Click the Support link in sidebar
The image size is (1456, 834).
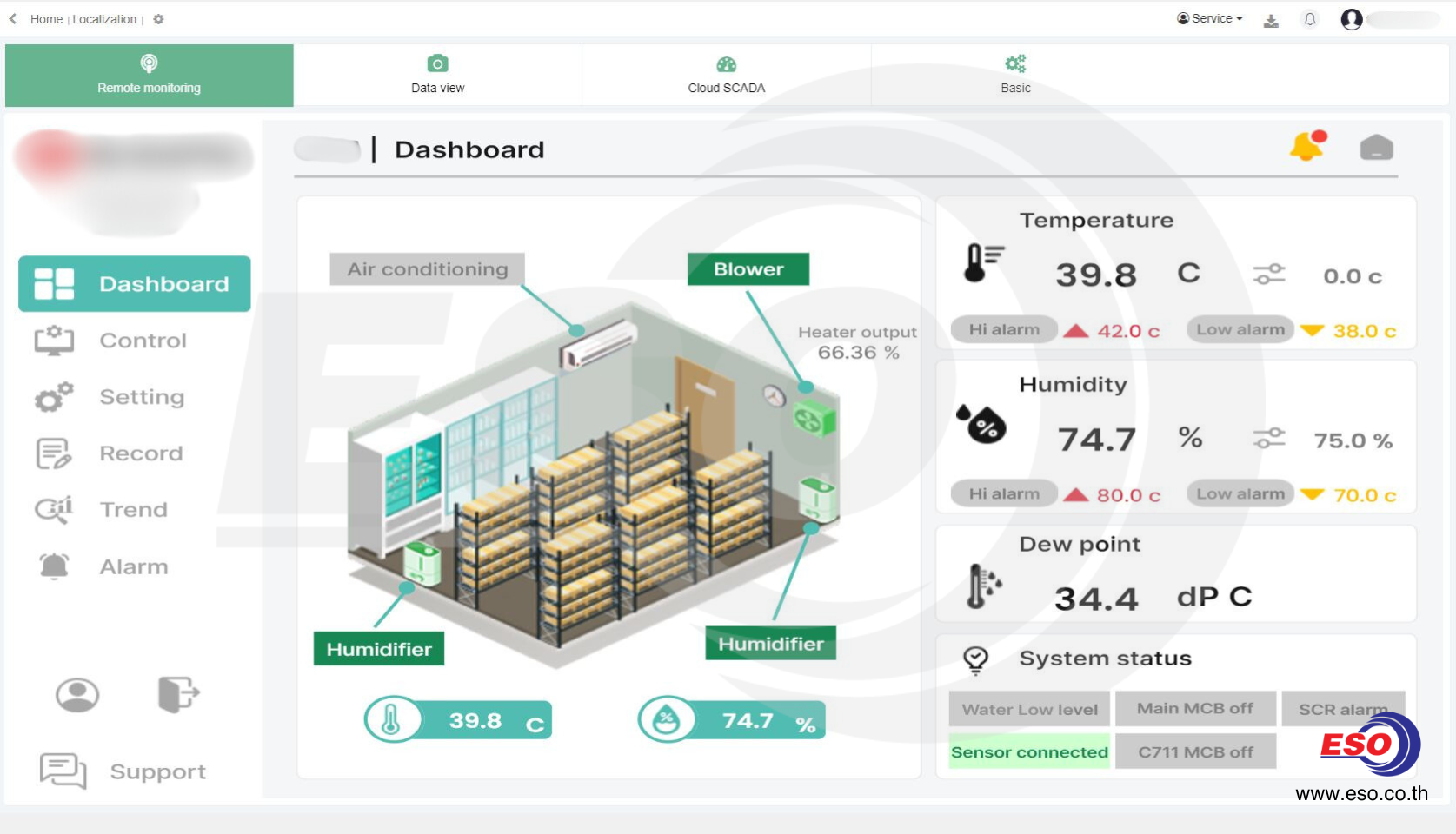click(x=157, y=771)
